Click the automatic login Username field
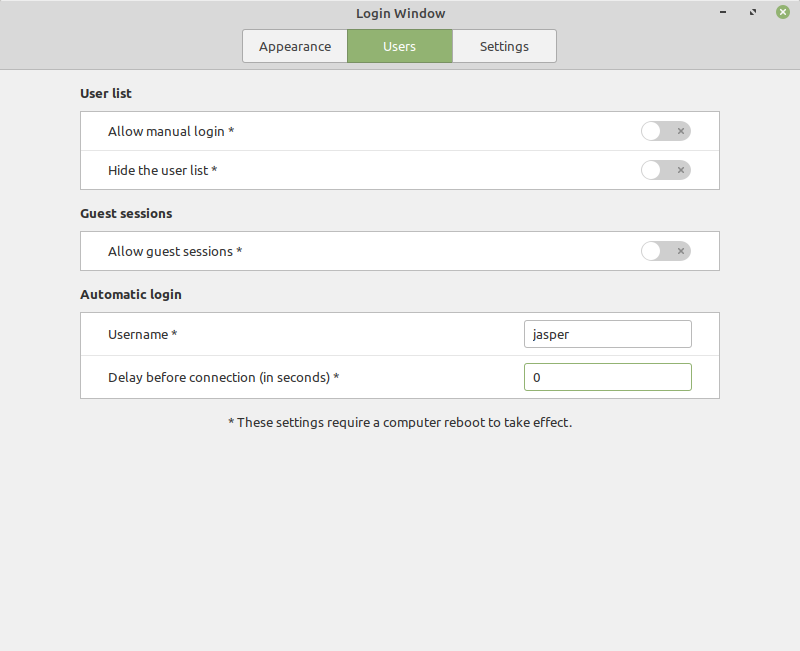 pos(608,334)
